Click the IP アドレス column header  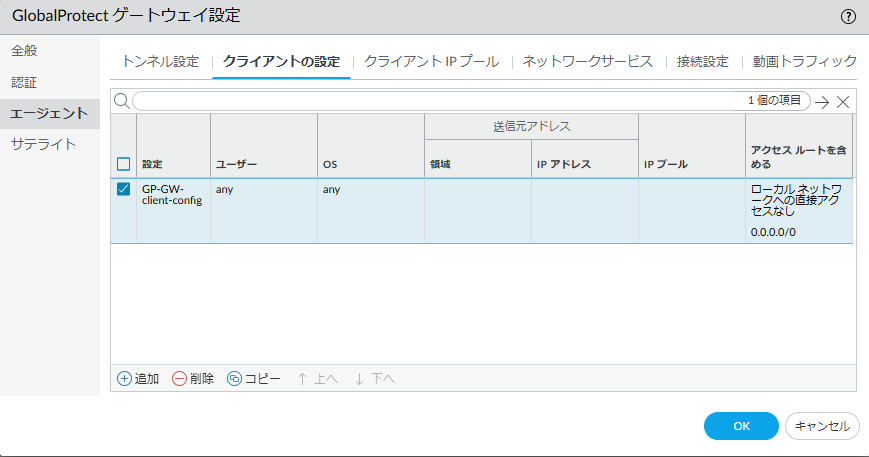point(564,165)
